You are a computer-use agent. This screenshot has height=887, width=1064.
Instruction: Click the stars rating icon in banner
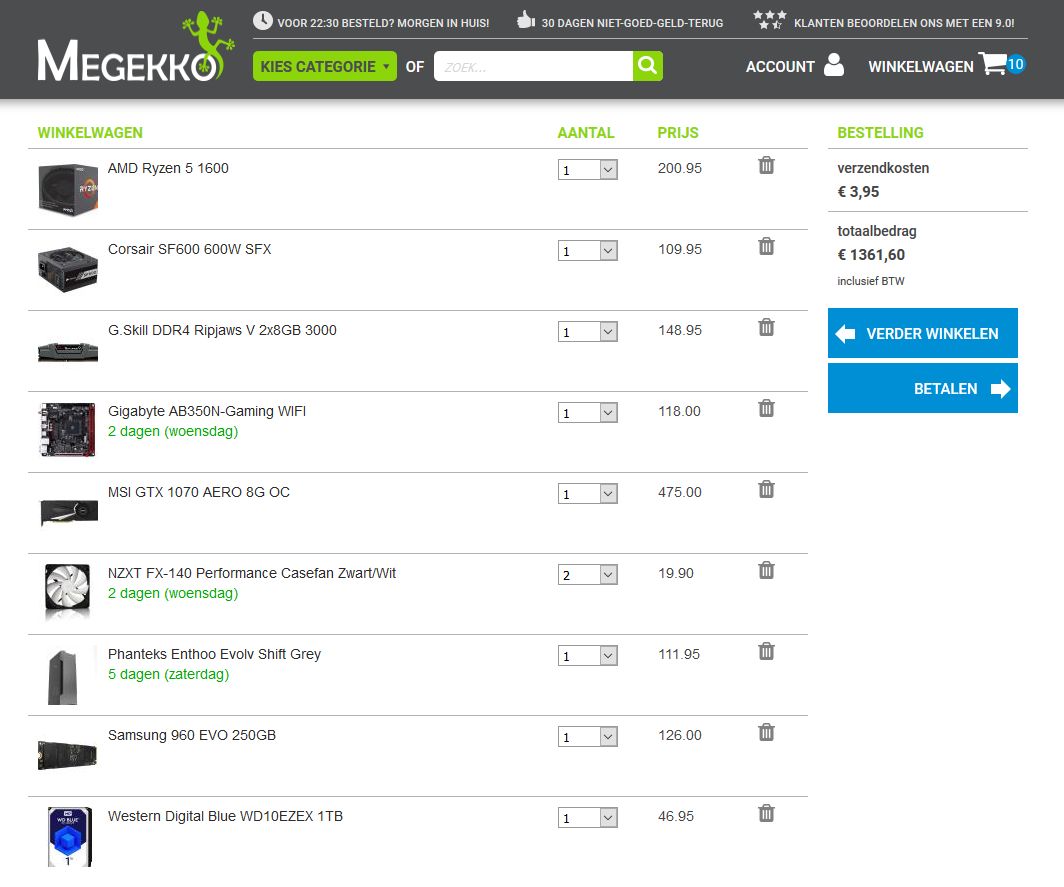tap(770, 20)
